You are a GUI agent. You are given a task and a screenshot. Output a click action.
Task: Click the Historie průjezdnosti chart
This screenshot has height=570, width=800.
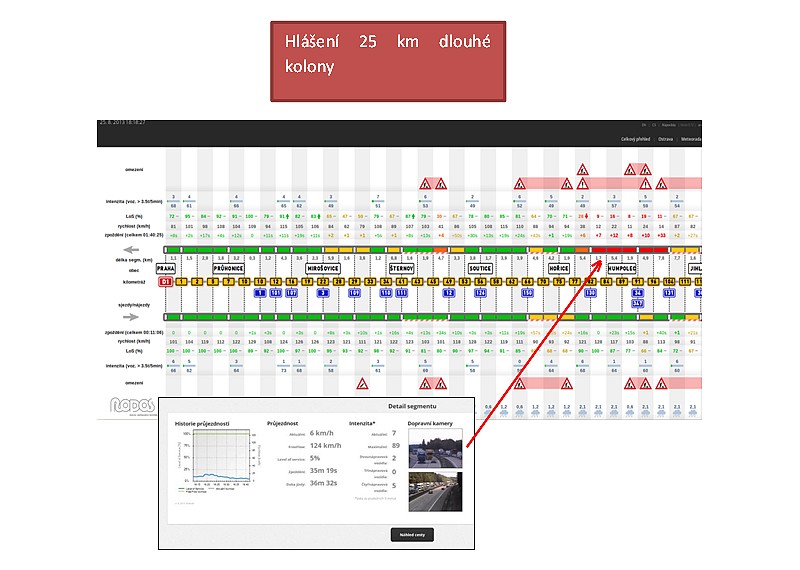tap(218, 459)
